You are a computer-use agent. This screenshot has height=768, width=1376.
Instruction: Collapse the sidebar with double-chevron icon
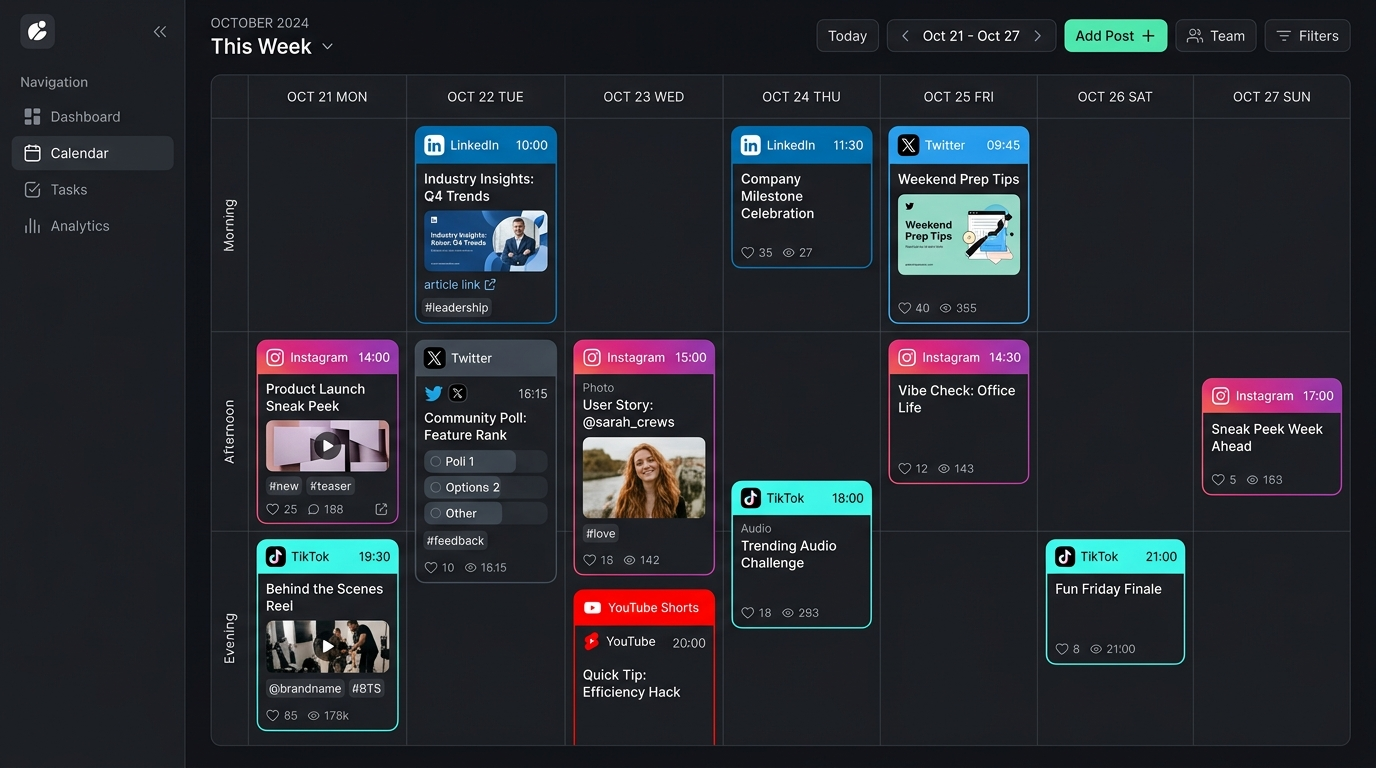pos(160,32)
